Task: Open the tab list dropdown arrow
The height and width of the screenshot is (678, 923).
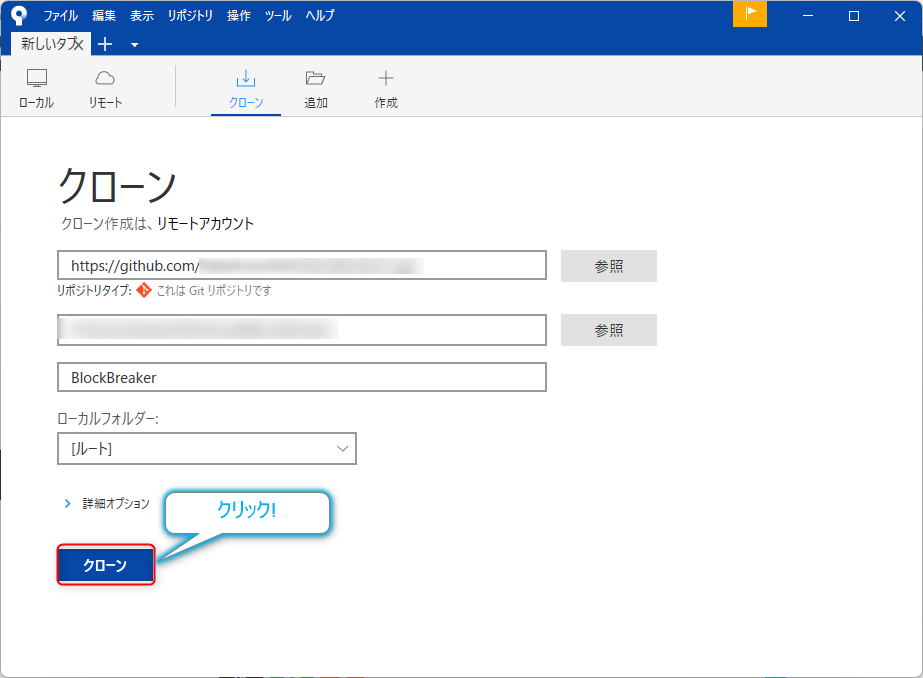Action: (x=134, y=45)
